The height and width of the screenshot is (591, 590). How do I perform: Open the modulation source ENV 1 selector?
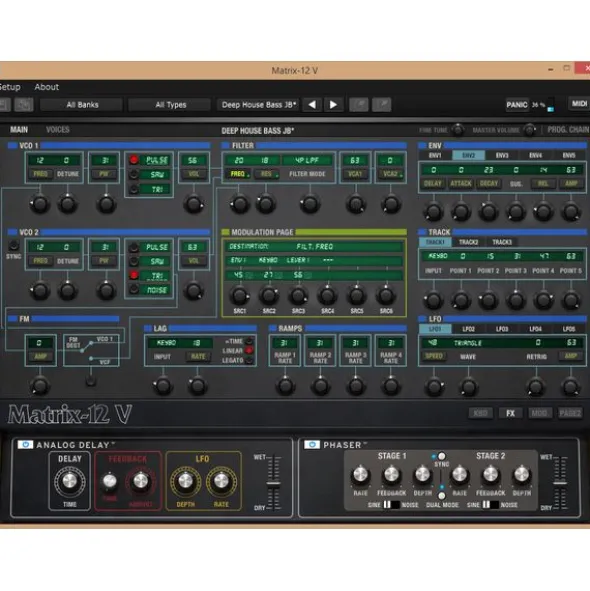238,260
